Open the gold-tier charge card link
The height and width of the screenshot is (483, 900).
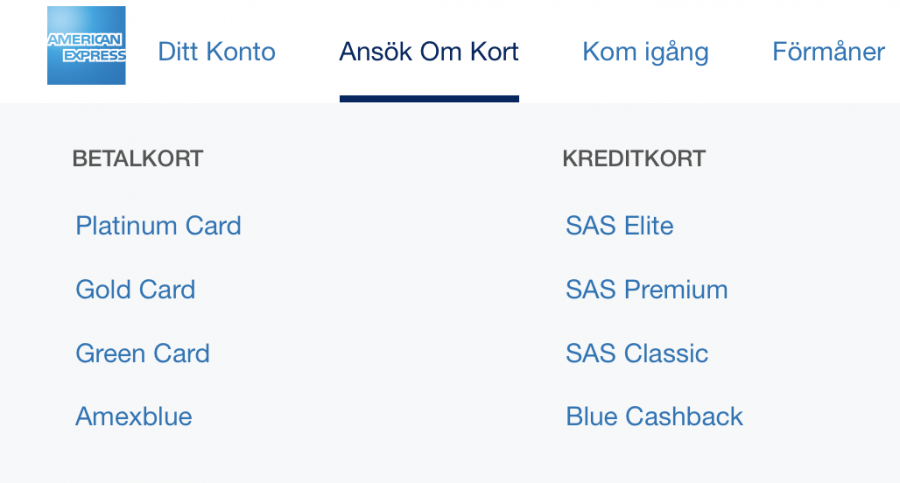click(x=135, y=290)
